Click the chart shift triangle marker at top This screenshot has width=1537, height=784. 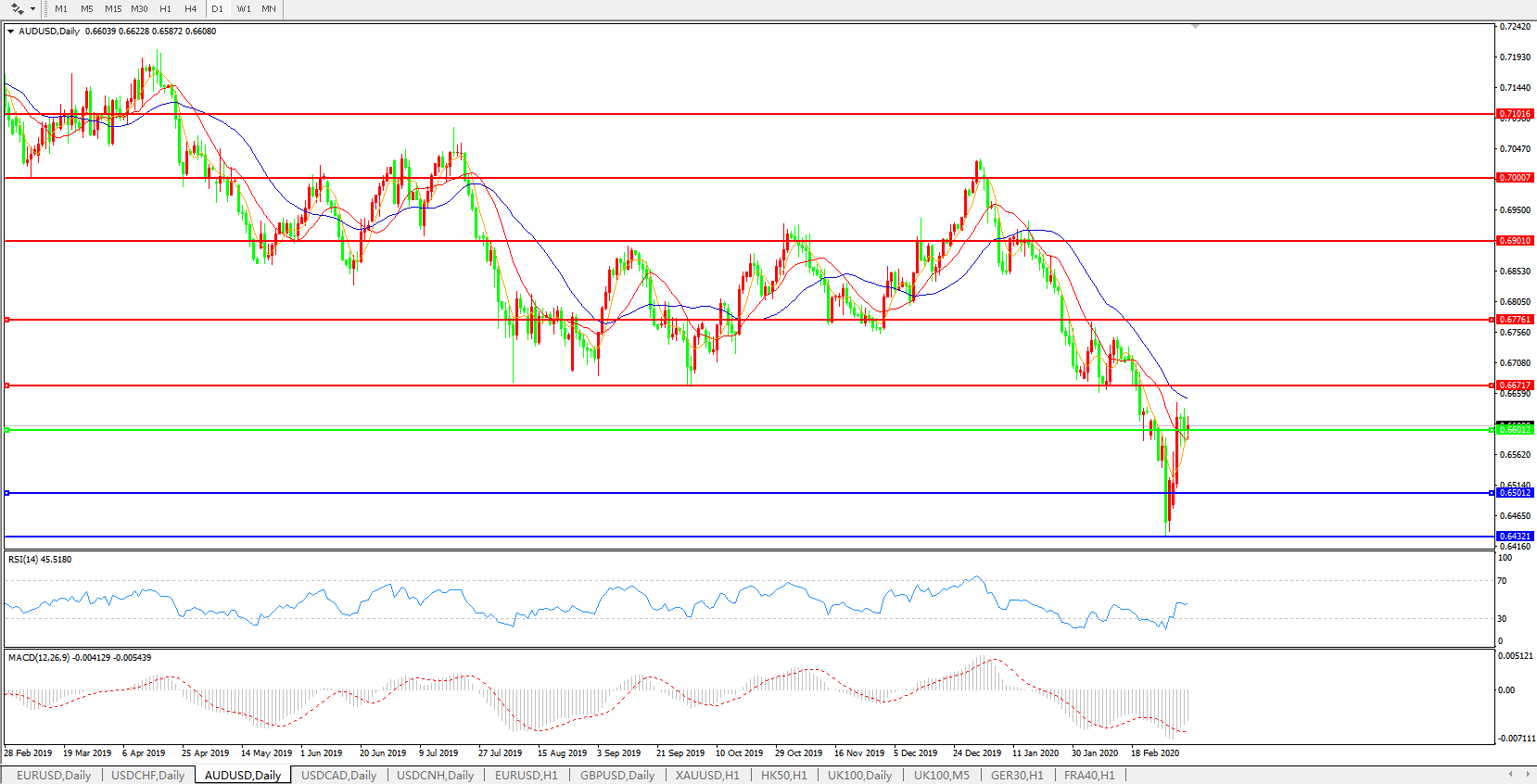point(1195,27)
